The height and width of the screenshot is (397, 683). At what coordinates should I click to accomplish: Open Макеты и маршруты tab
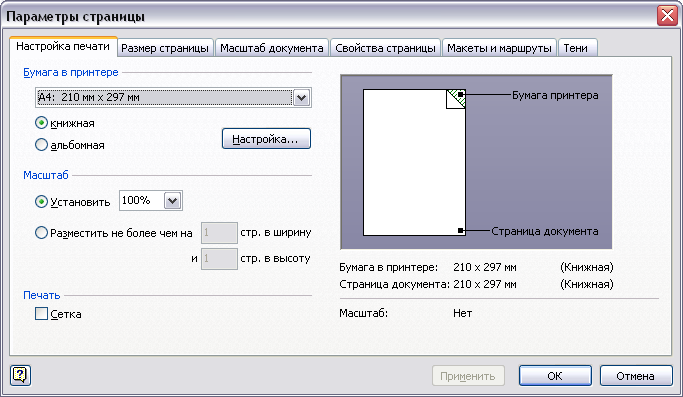pyautogui.click(x=499, y=48)
